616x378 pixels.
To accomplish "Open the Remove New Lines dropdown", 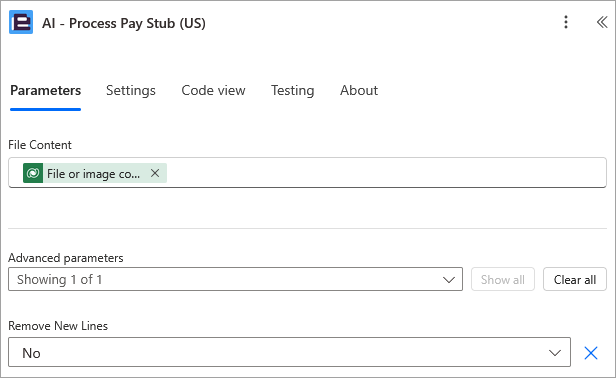I will (x=290, y=352).
